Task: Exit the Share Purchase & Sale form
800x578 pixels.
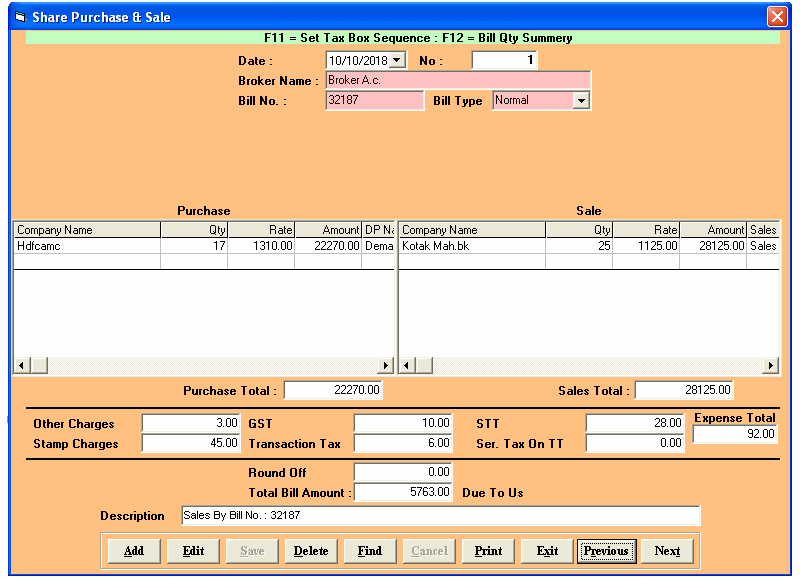Action: (547, 551)
